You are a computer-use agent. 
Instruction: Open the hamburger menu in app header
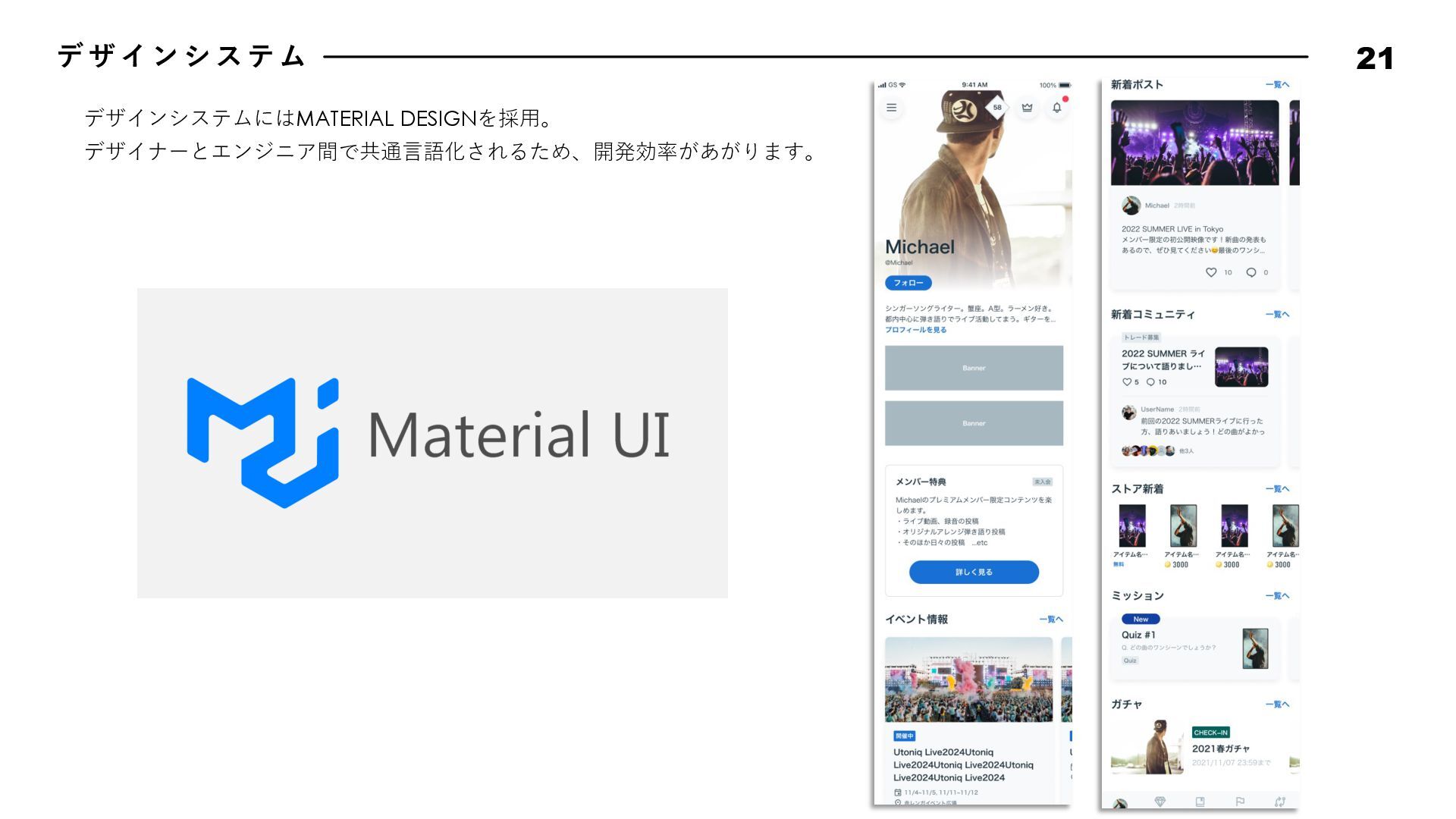[x=891, y=108]
